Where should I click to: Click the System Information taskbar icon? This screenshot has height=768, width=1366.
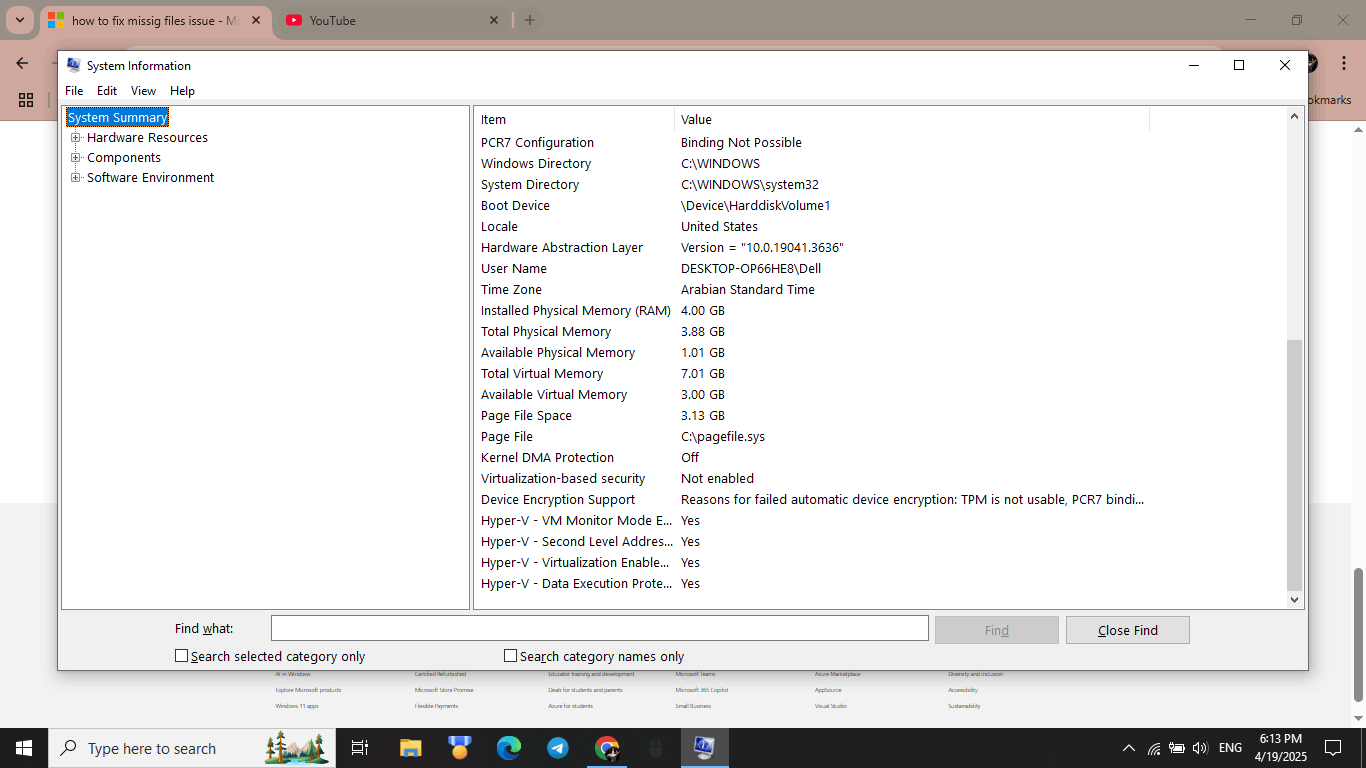click(704, 748)
